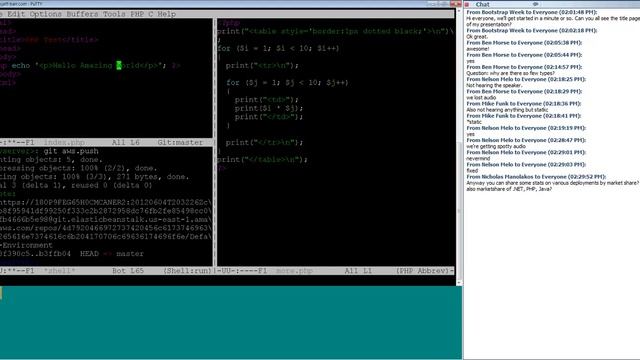Open the C menu

click(x=151, y=14)
